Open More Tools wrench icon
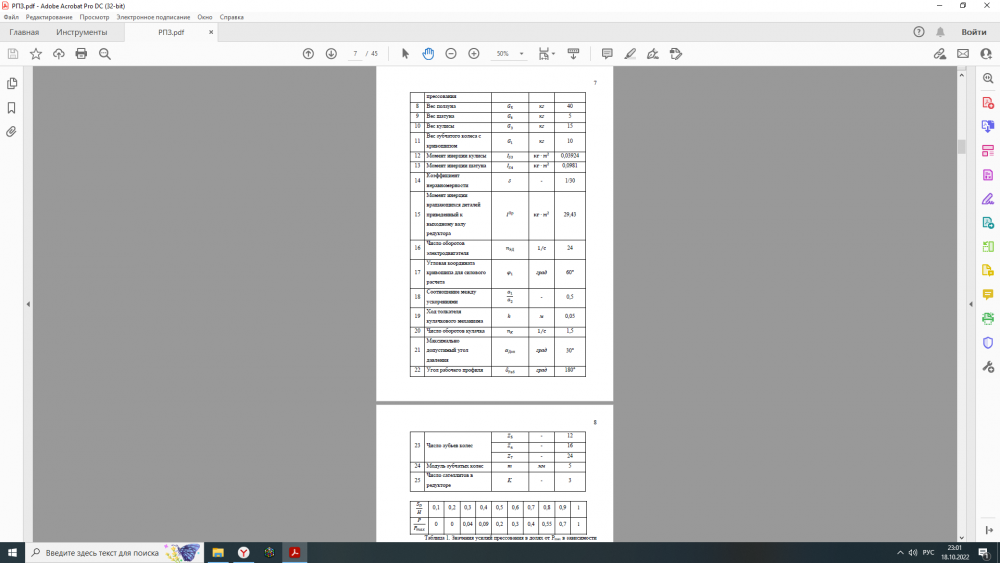The image size is (1000, 563). (x=988, y=367)
